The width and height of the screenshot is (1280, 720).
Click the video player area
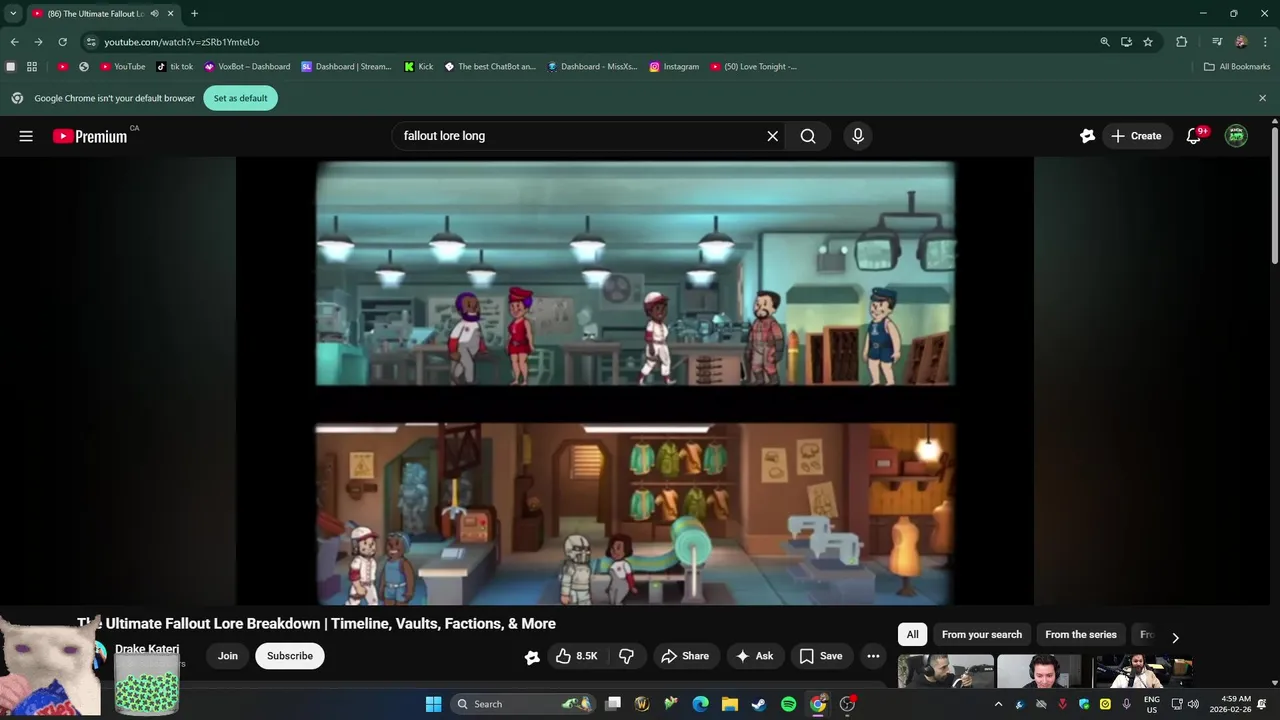635,381
